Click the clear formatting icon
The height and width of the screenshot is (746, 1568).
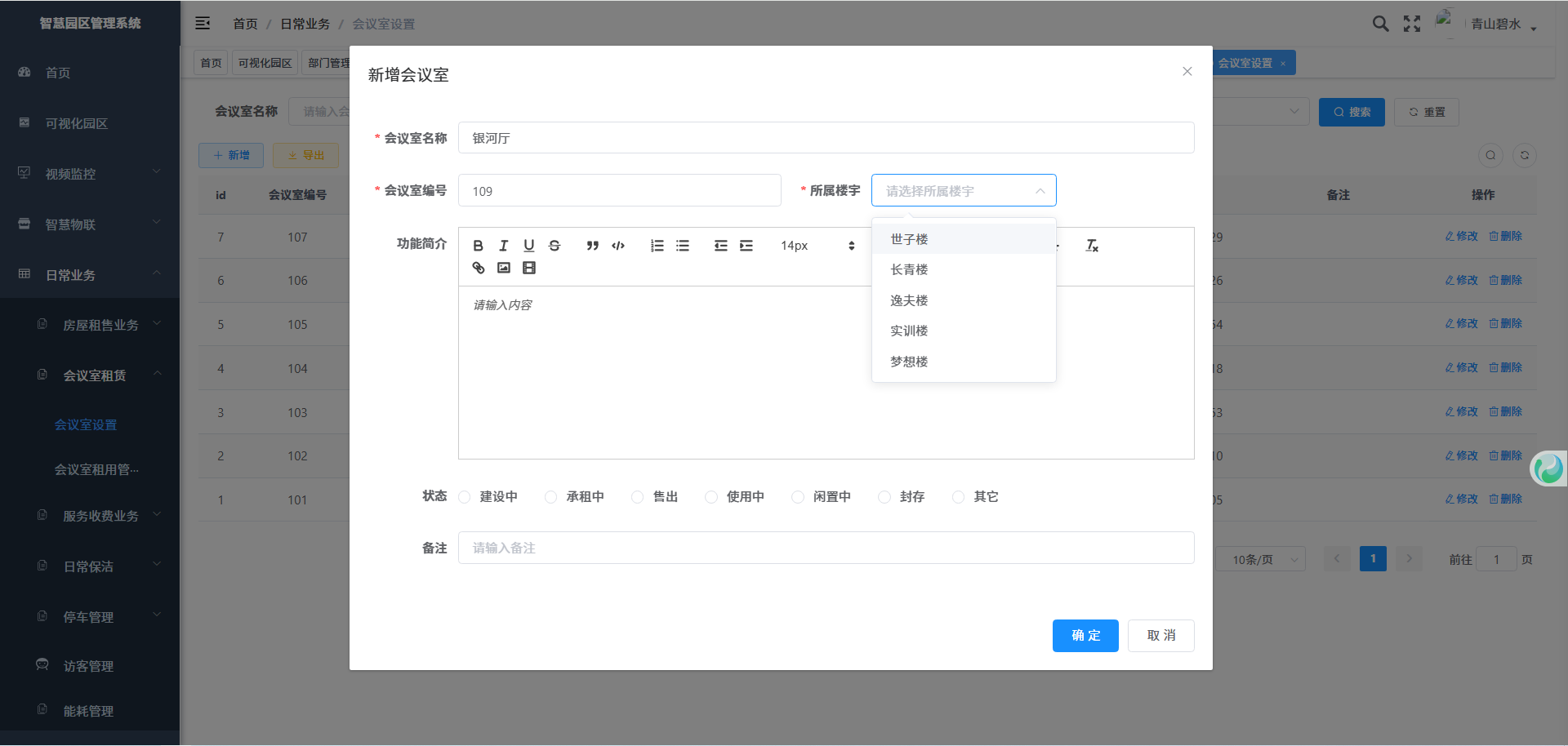pos(1092,246)
